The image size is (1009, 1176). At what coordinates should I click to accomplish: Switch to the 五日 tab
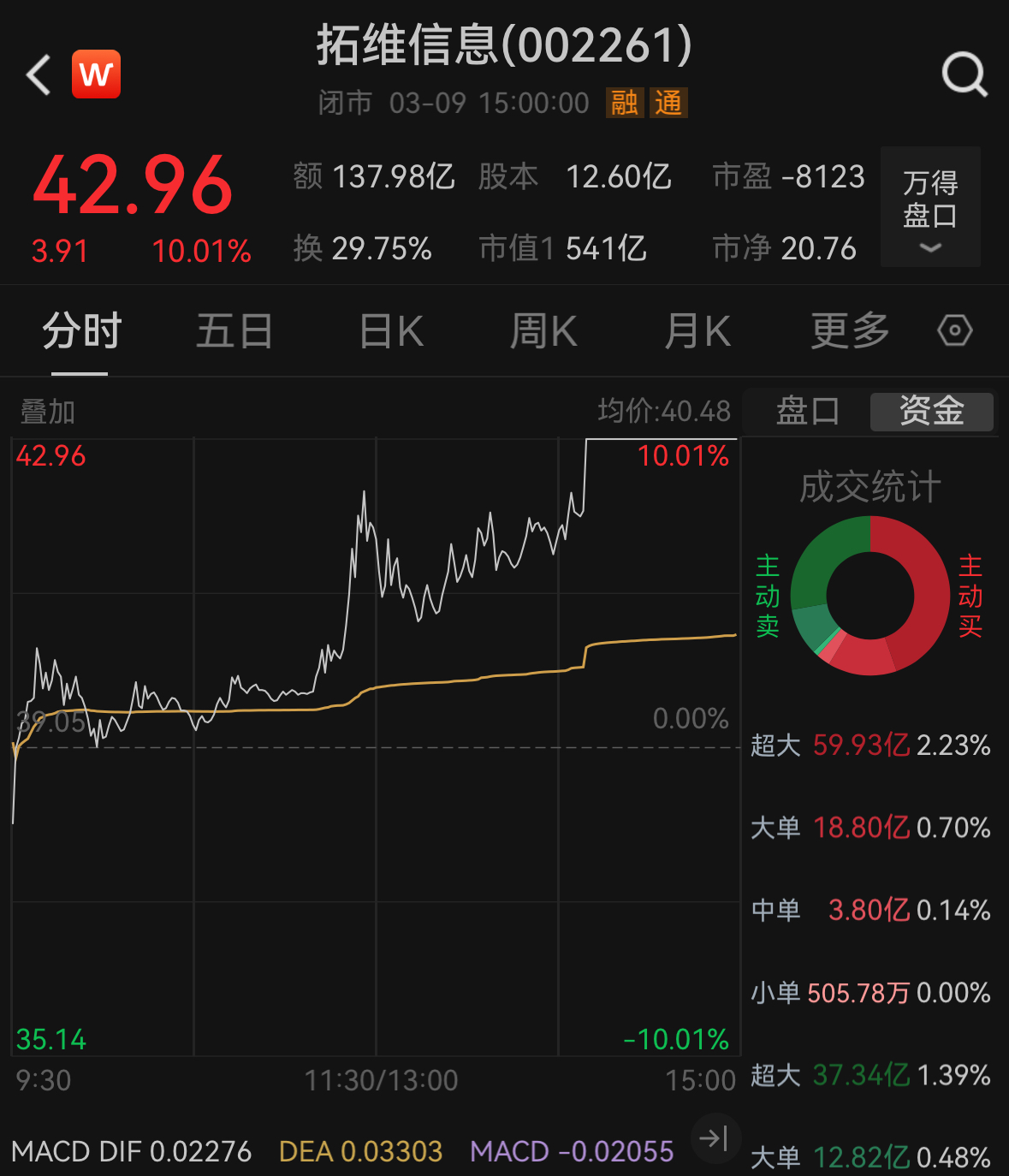pos(234,330)
